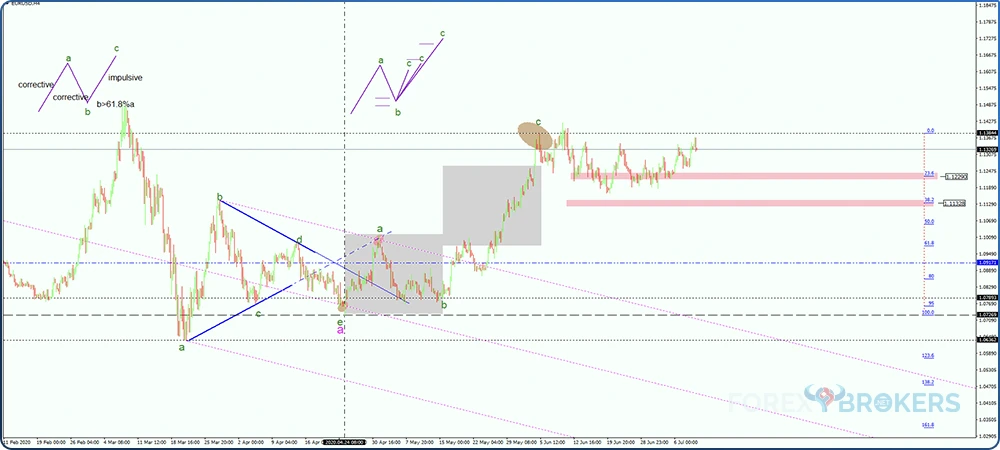This screenshot has height=450, width=1000.
Task: Click the 1.12250 price label box
Action: pyautogui.click(x=955, y=176)
